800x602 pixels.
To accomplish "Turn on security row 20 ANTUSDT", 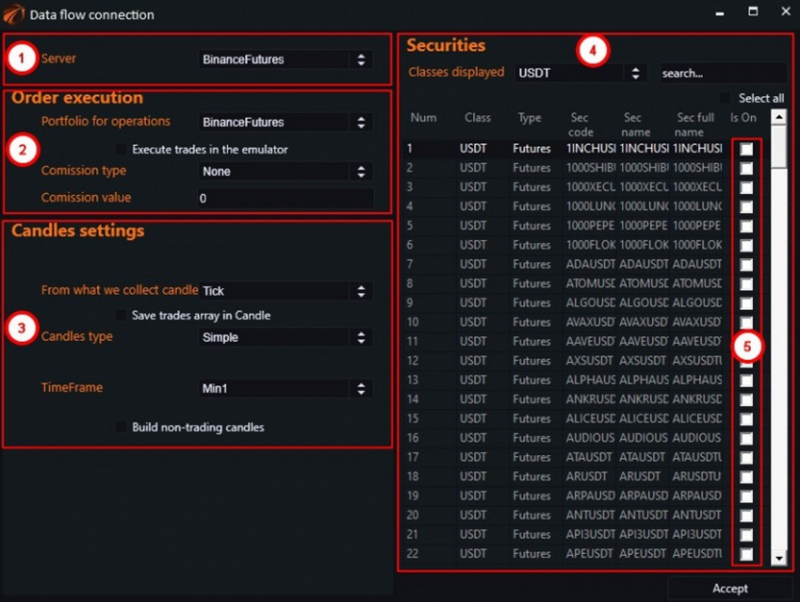I will (x=746, y=515).
